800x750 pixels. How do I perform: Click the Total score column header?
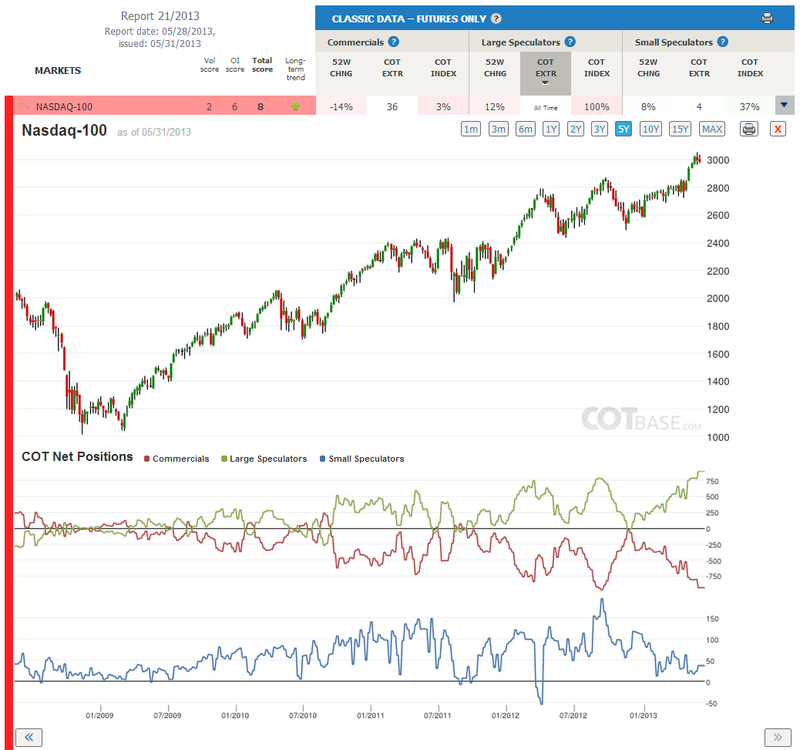262,65
